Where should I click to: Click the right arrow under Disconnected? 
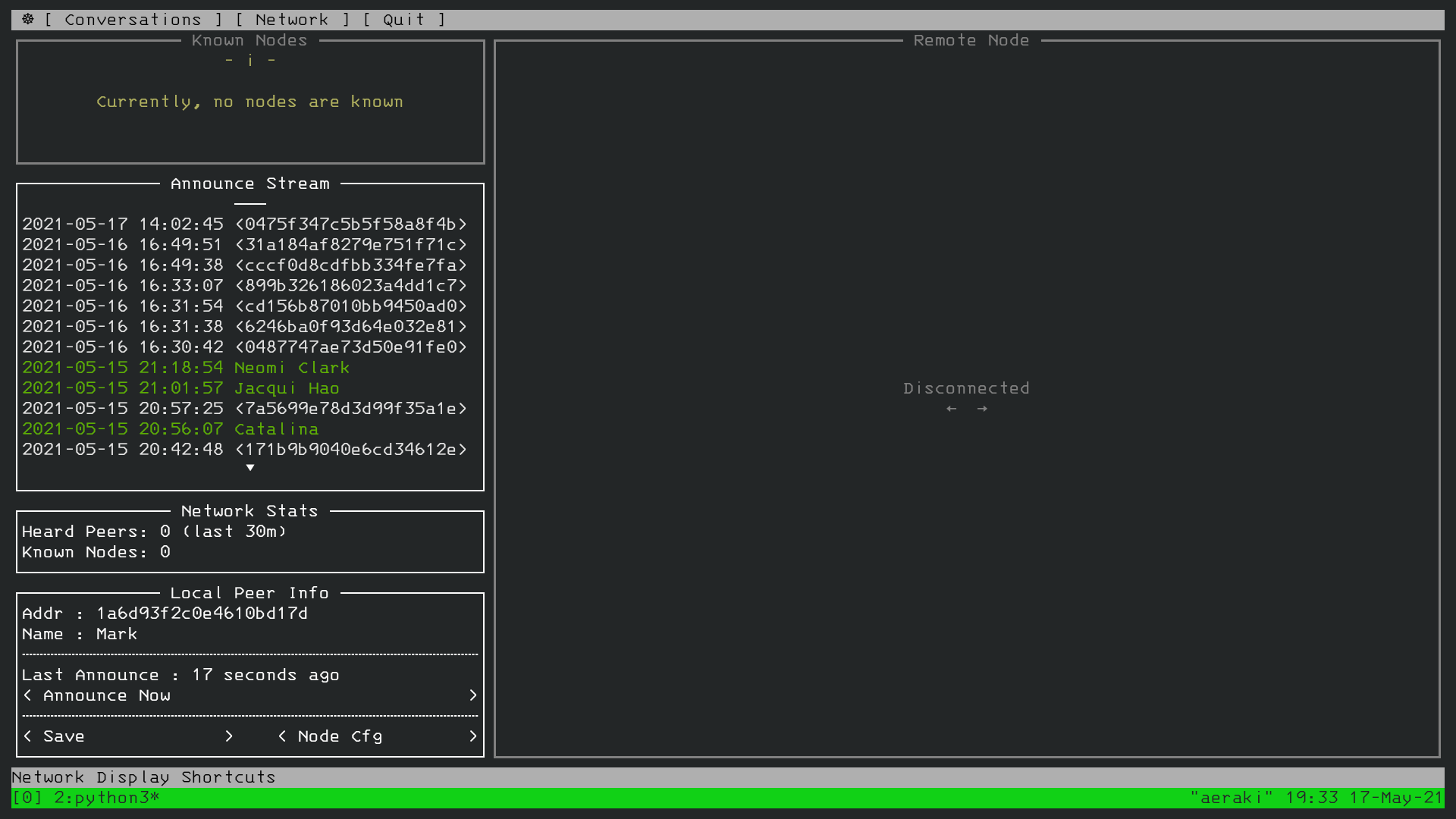pos(982,409)
